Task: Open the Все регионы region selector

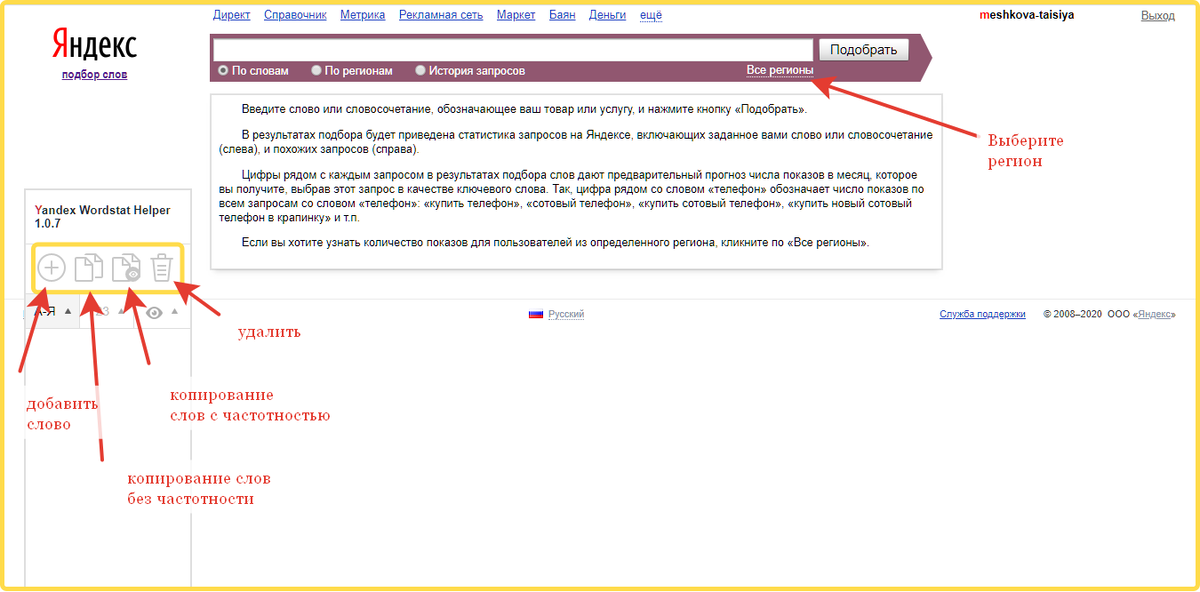Action: tap(780, 71)
